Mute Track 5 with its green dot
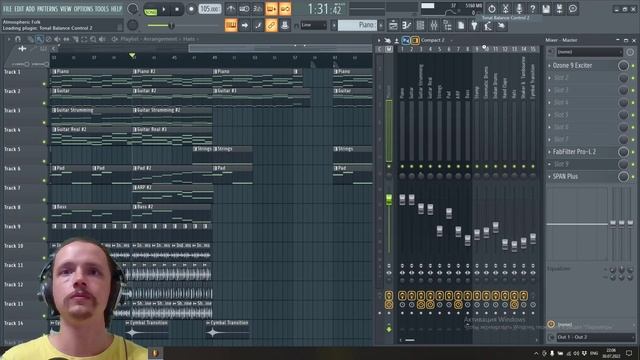 coord(44,161)
